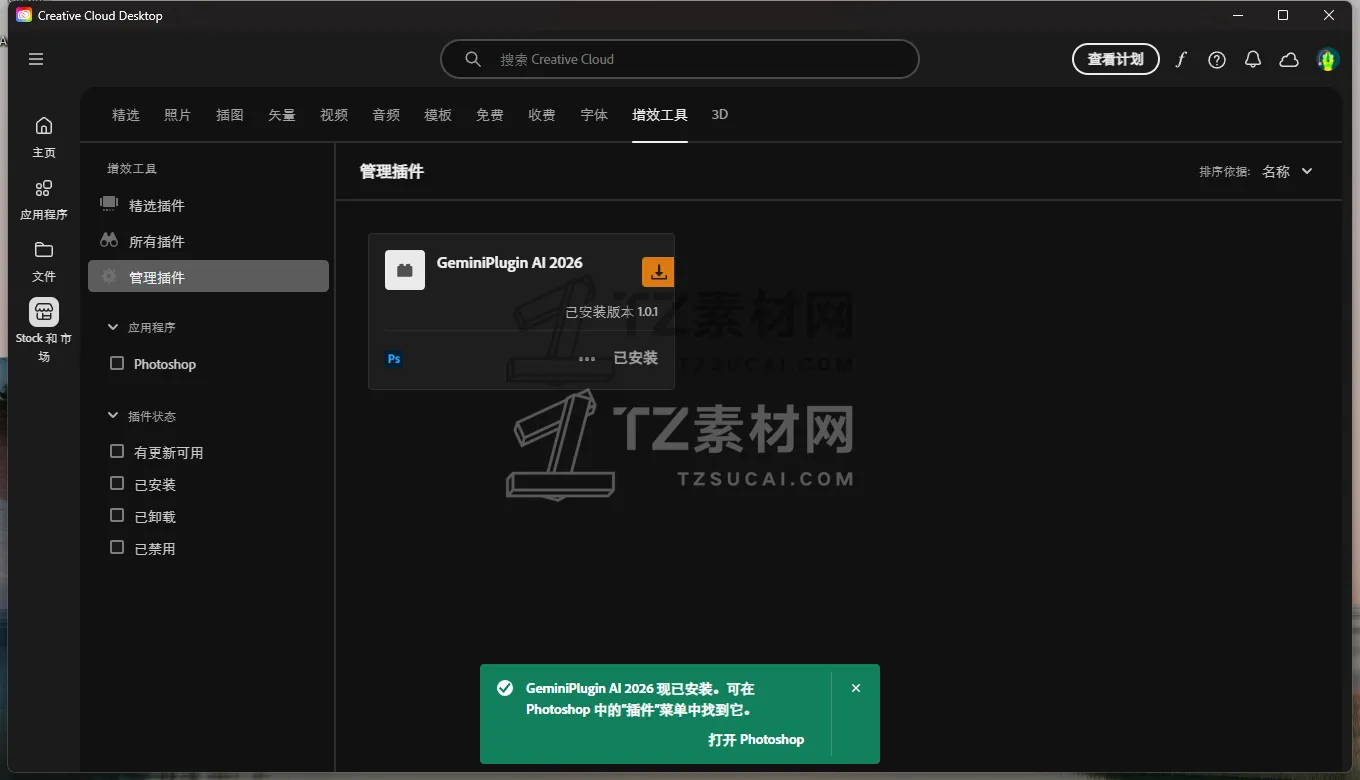Minimize the Creative Cloud Desktop window
Screen dimensions: 1360x780
(1238, 15)
